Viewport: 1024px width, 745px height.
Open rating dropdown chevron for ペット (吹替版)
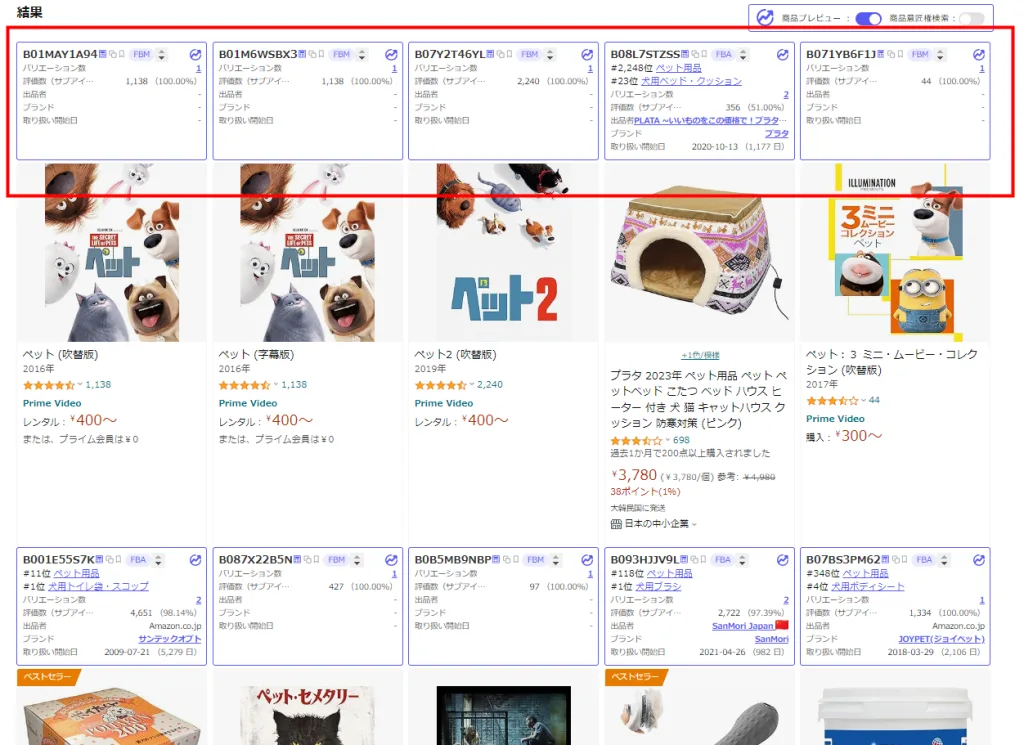[80, 385]
